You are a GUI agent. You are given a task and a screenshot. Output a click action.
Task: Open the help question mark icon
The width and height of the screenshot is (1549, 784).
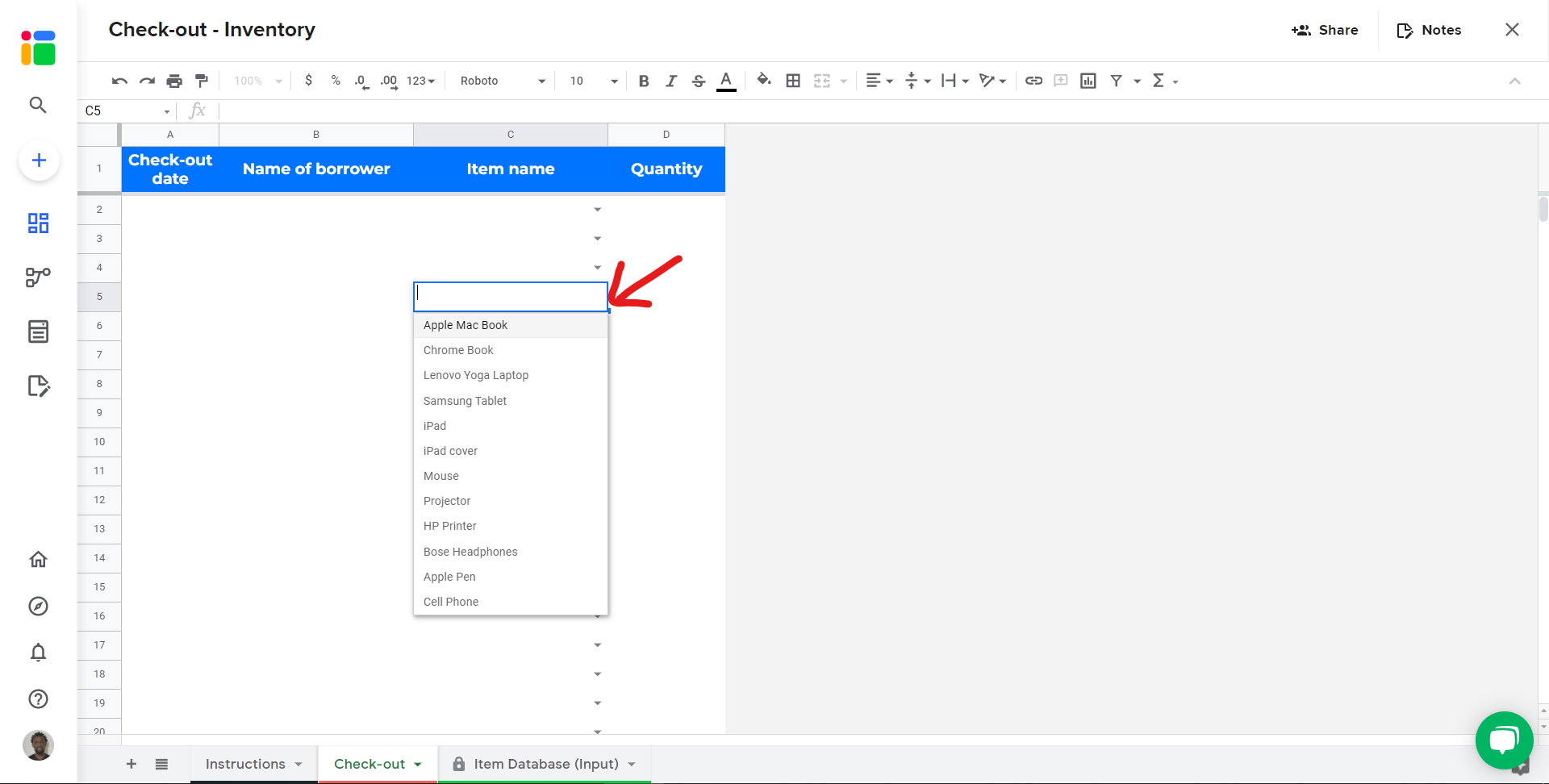click(38, 699)
